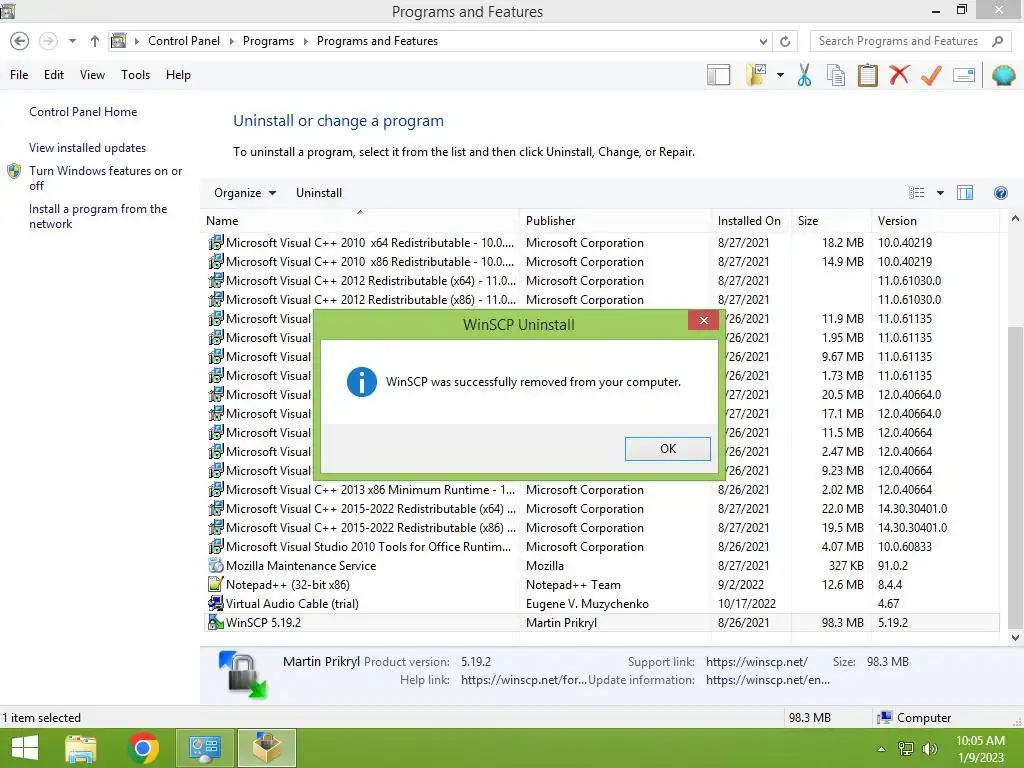Expand the folder options toolbar dropdown arrow
Image resolution: width=1024 pixels, height=768 pixels.
click(x=780, y=75)
